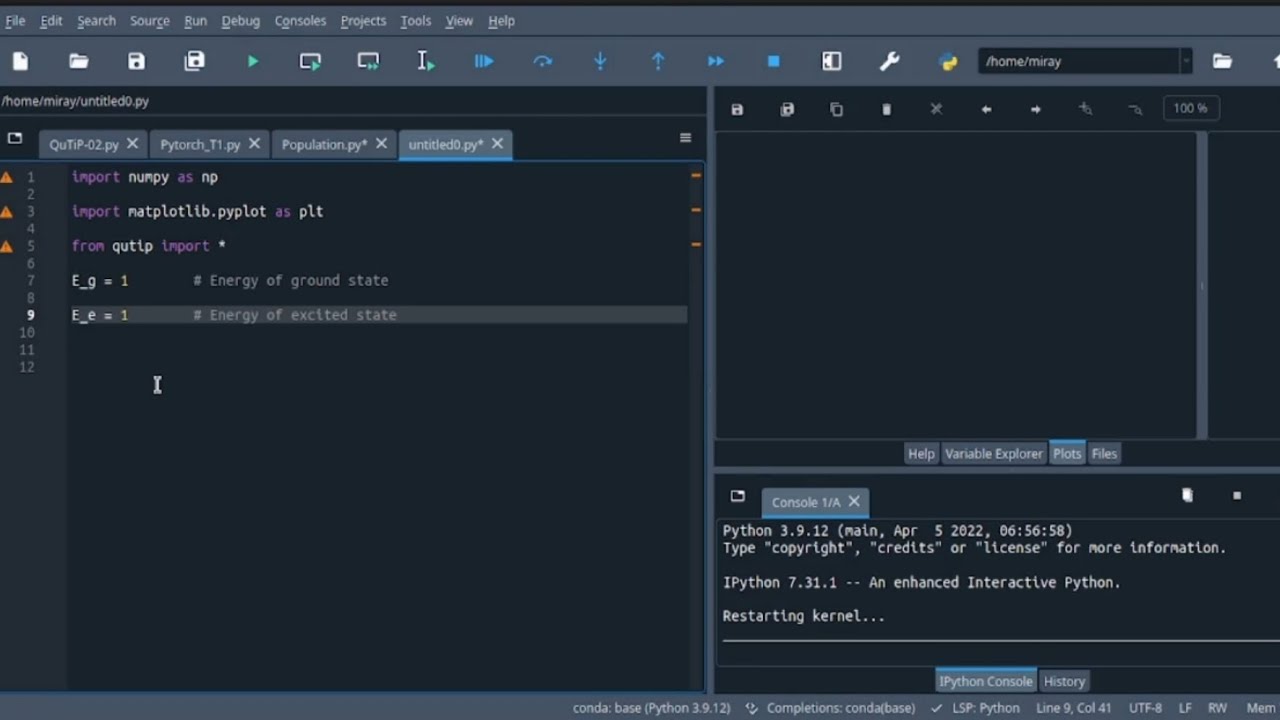Open the editor tab browser list

point(15,138)
